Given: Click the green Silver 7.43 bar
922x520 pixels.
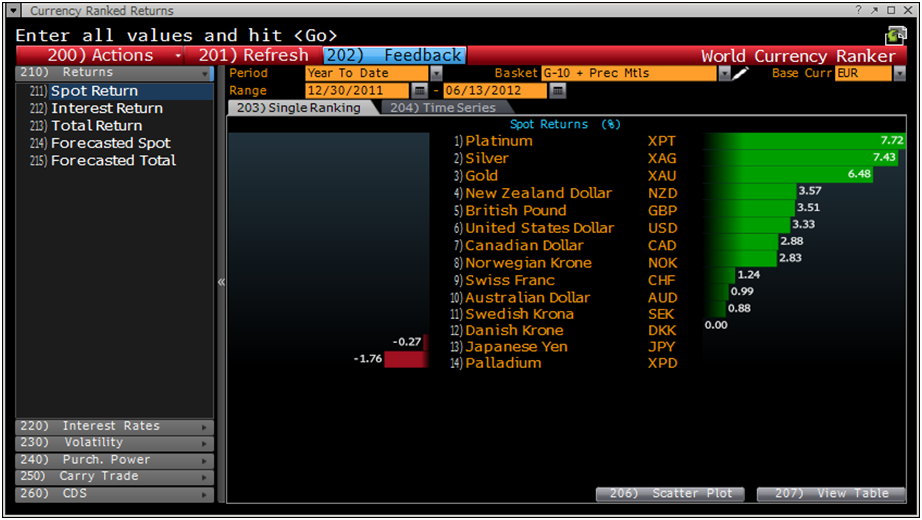Looking at the screenshot, I should [801, 158].
